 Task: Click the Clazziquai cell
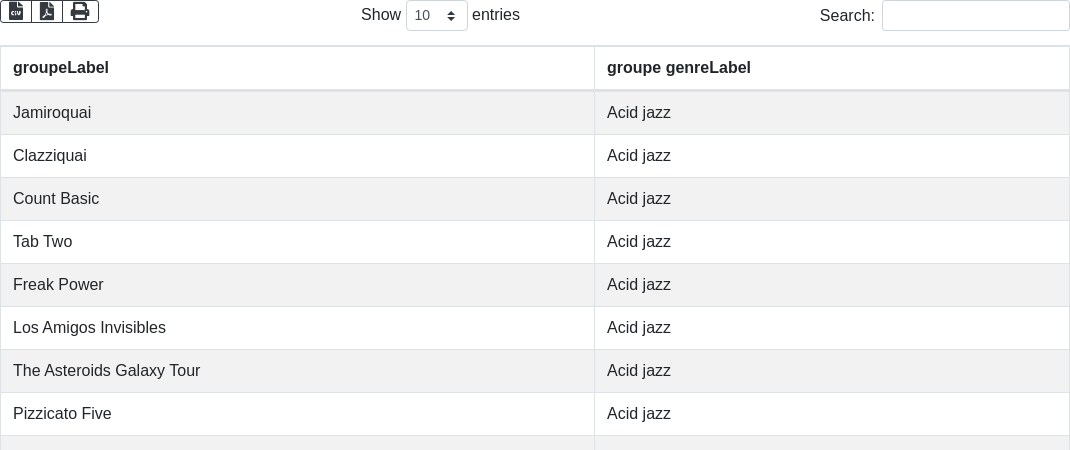pyautogui.click(x=50, y=156)
